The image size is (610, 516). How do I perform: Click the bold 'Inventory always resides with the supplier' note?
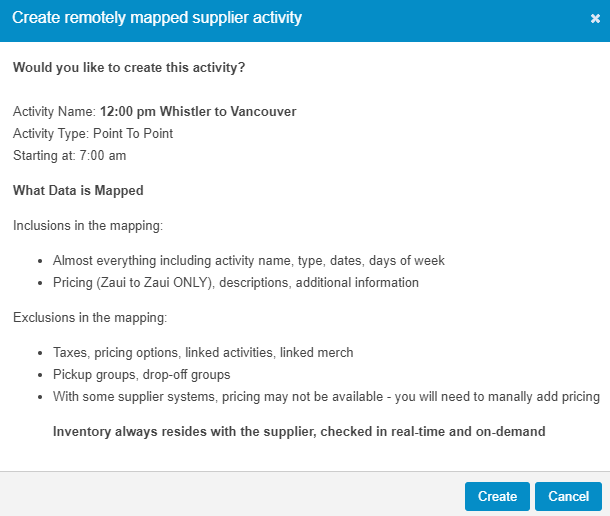pyautogui.click(x=299, y=432)
